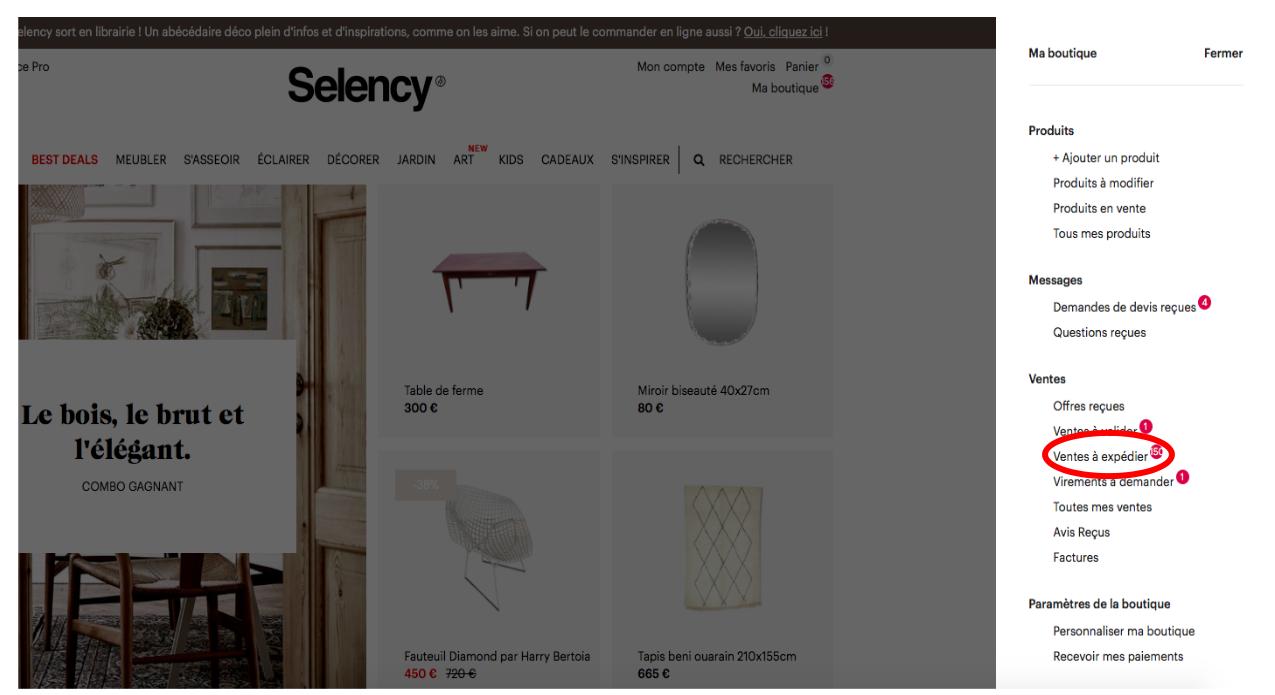Select + Ajouter un produit
Viewport: 1275px width, 695px height.
[1106, 158]
